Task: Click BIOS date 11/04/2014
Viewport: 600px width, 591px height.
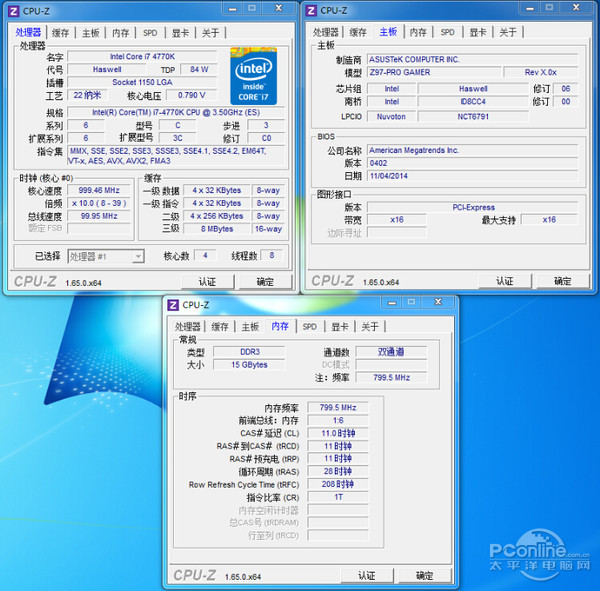Action: (472, 176)
